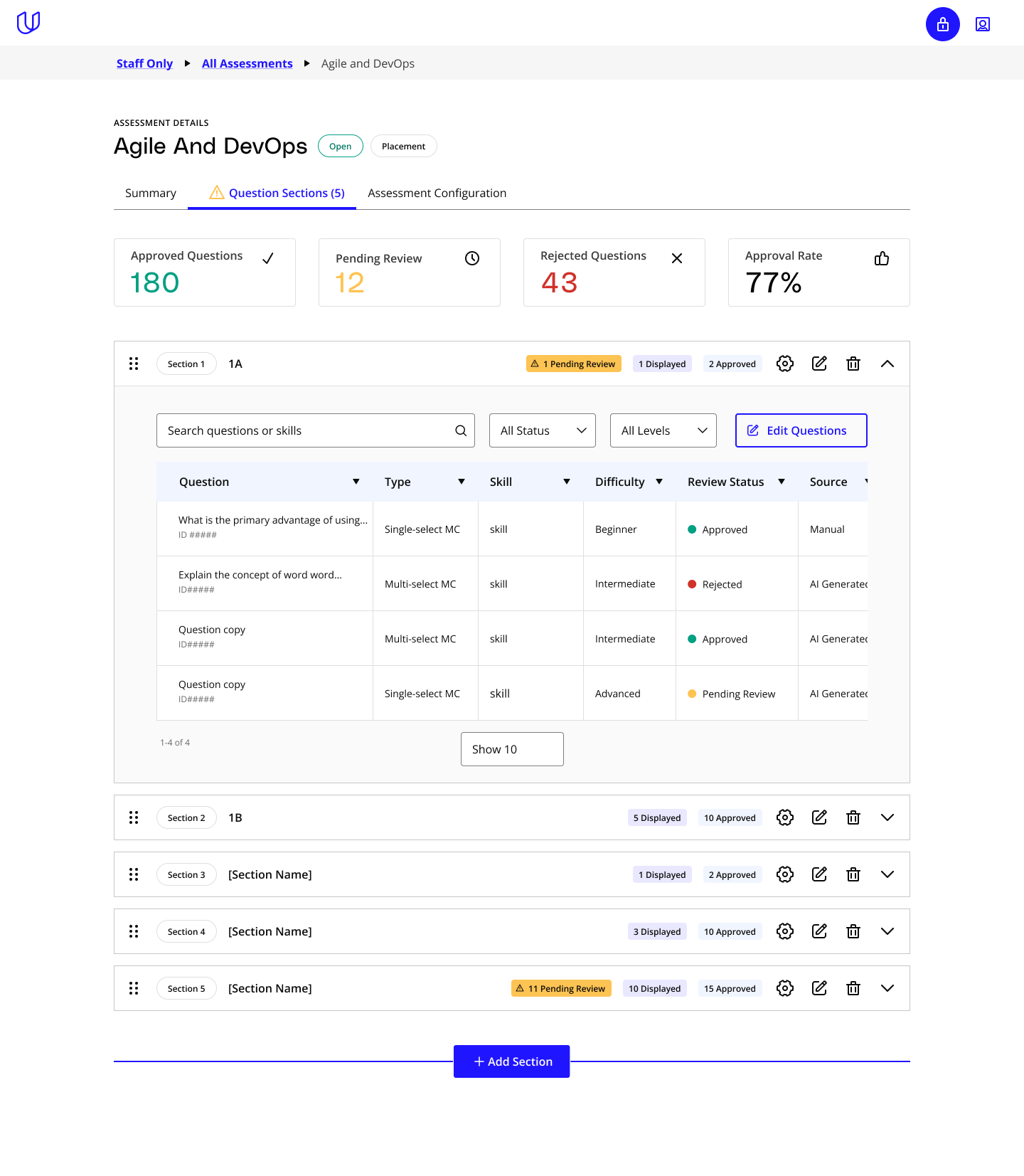This screenshot has height=1176, width=1024.
Task: Open the user profile icon
Action: pyautogui.click(x=983, y=24)
